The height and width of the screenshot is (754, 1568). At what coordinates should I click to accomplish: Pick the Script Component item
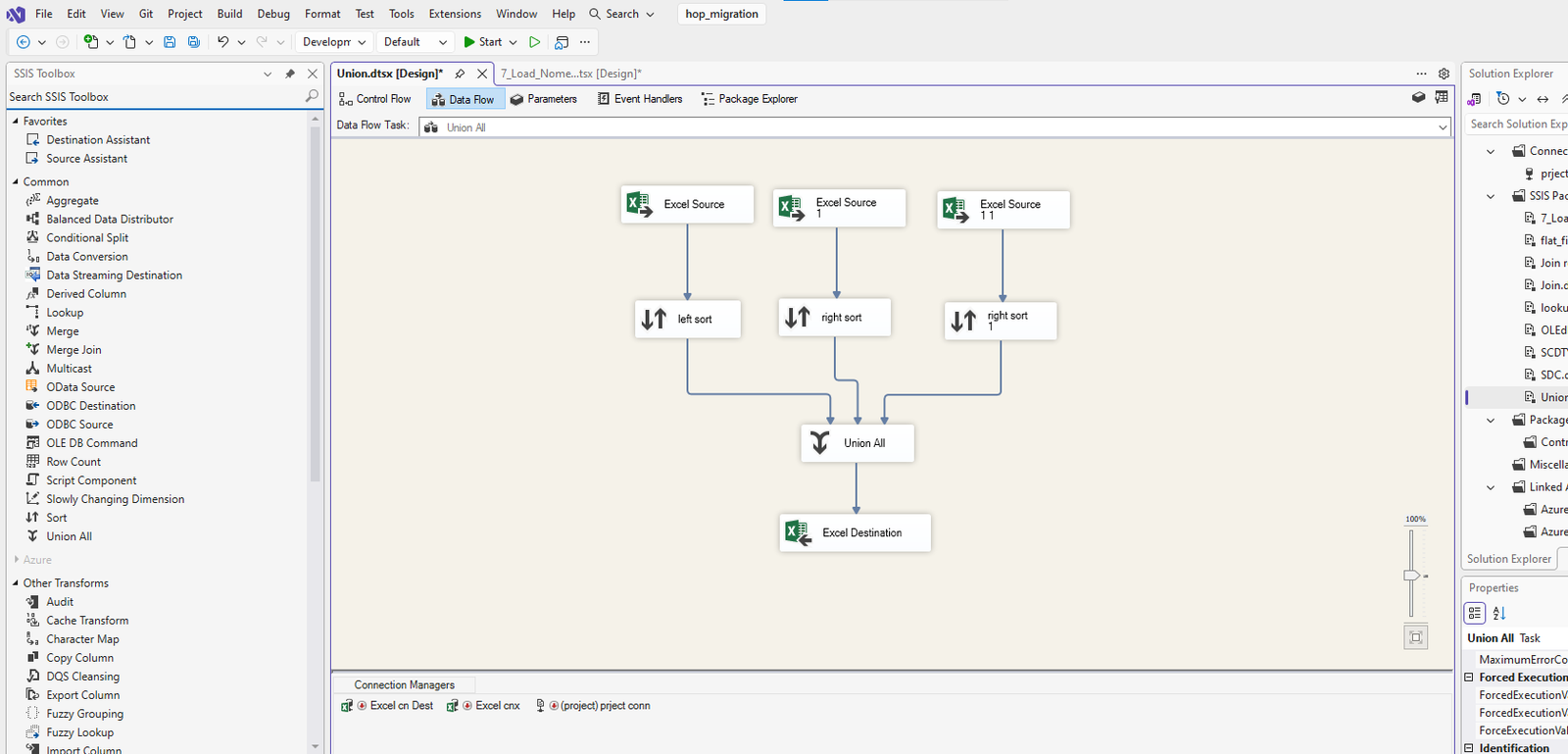pos(90,479)
